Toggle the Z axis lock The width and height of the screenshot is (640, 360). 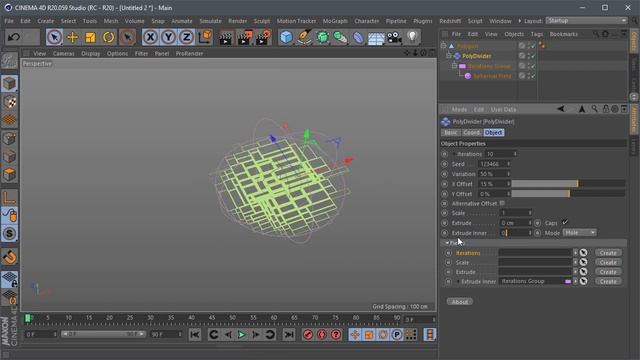[187, 37]
